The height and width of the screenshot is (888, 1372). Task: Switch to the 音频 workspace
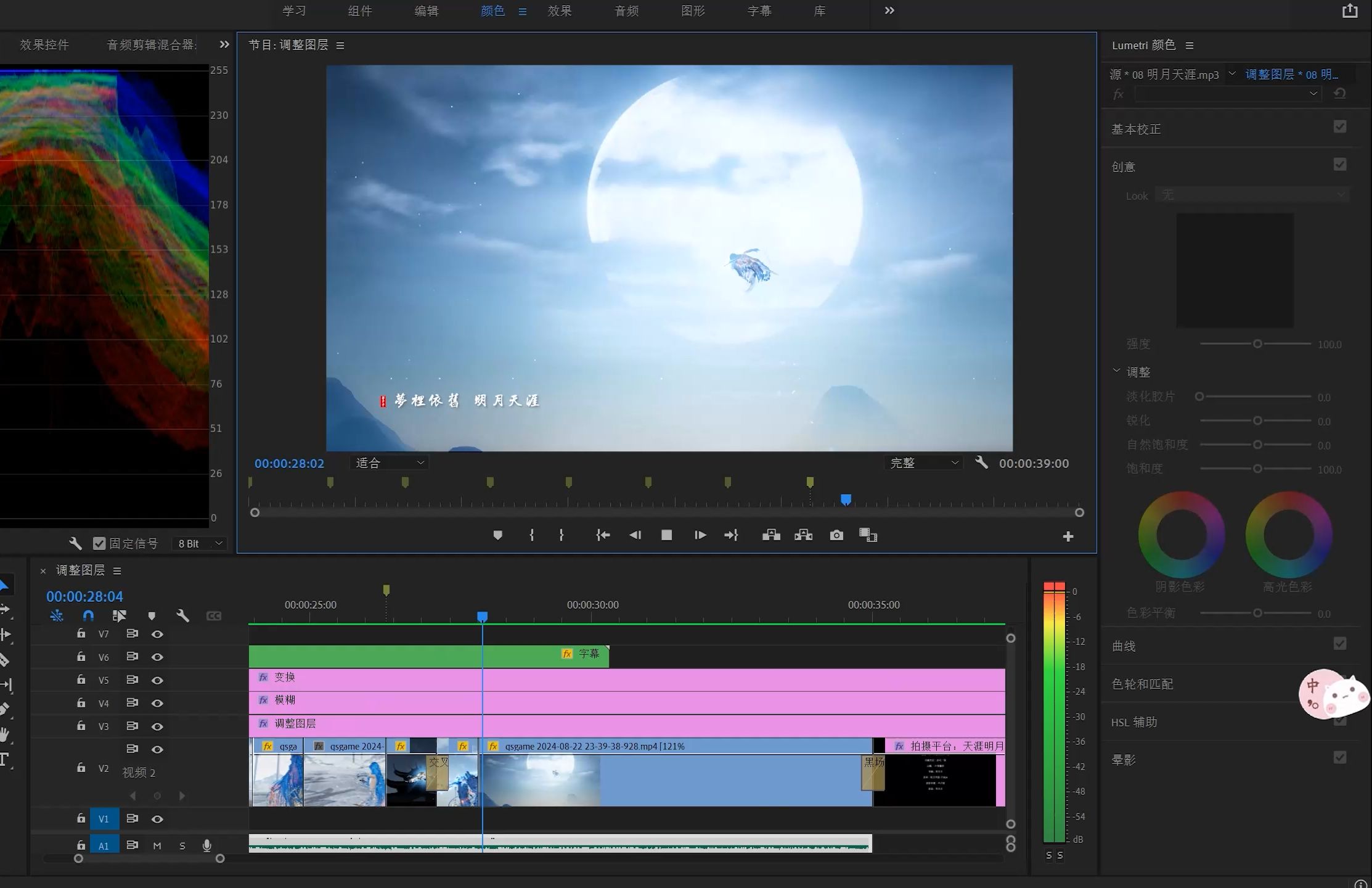pyautogui.click(x=626, y=10)
